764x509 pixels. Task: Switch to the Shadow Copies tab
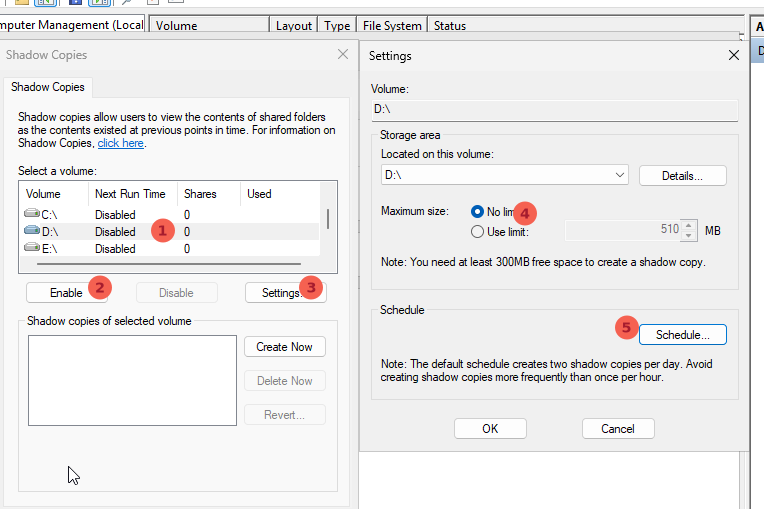[48, 88]
